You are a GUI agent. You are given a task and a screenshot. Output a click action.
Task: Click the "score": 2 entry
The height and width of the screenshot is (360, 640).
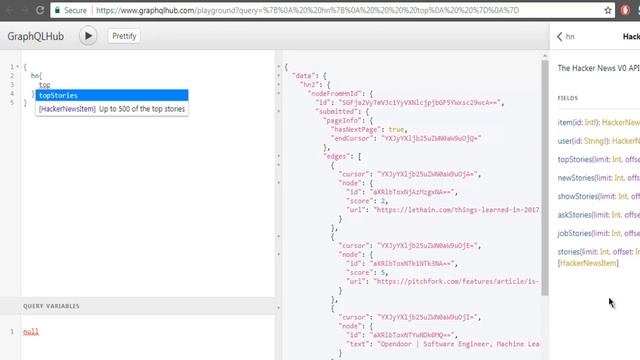click(367, 201)
